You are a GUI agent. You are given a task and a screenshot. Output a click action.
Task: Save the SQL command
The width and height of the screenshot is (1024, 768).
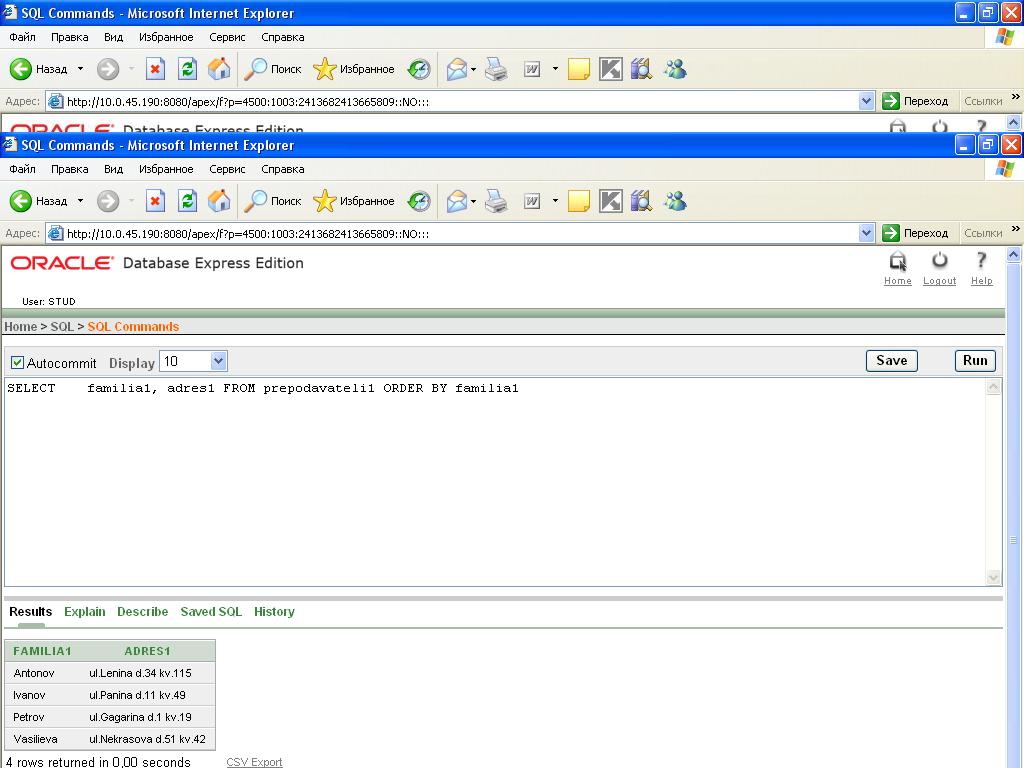pyautogui.click(x=891, y=360)
